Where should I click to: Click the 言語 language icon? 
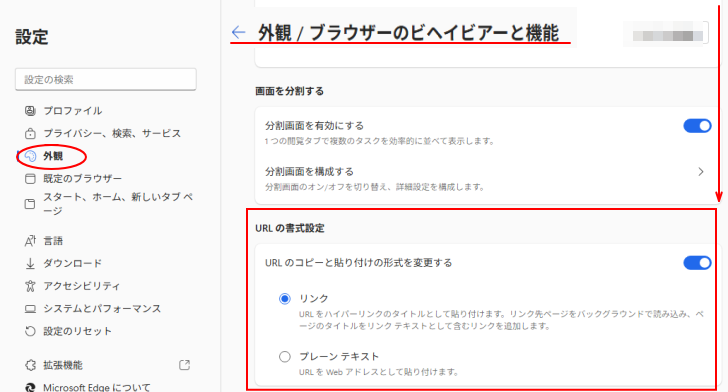[30, 241]
